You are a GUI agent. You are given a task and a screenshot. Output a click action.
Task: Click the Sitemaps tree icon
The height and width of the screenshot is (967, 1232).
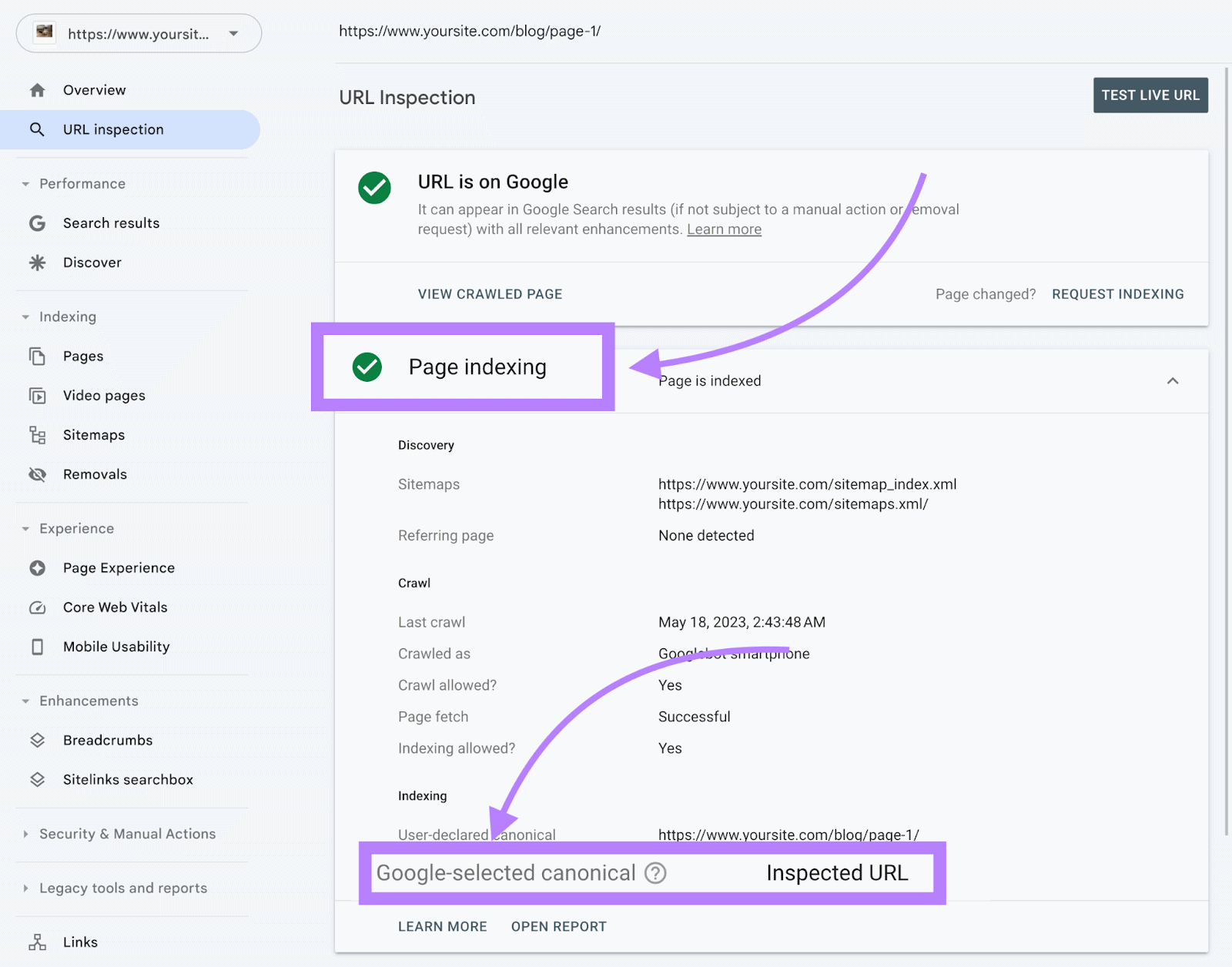pos(37,435)
